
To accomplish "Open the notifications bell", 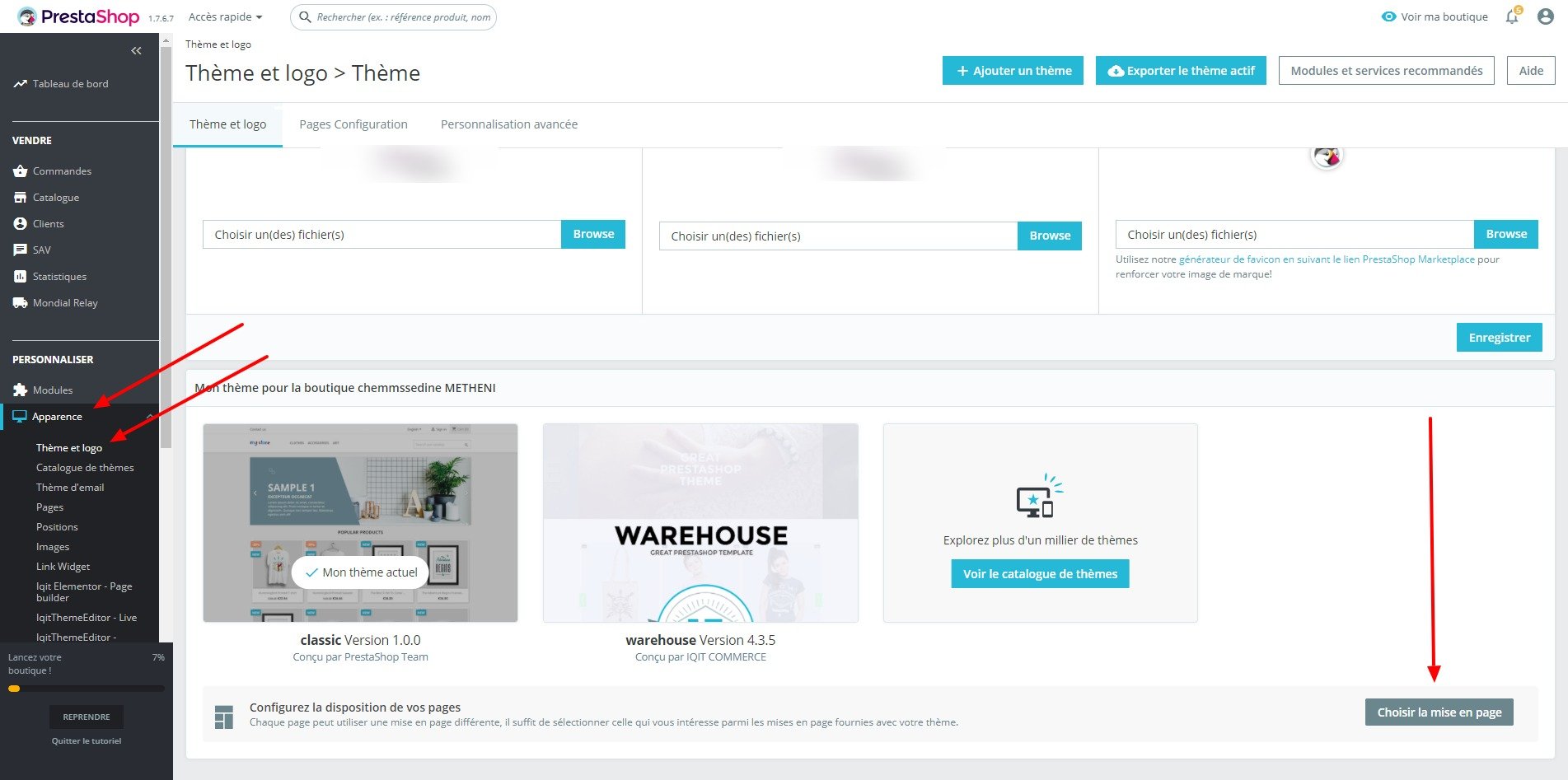I will tap(1512, 16).
